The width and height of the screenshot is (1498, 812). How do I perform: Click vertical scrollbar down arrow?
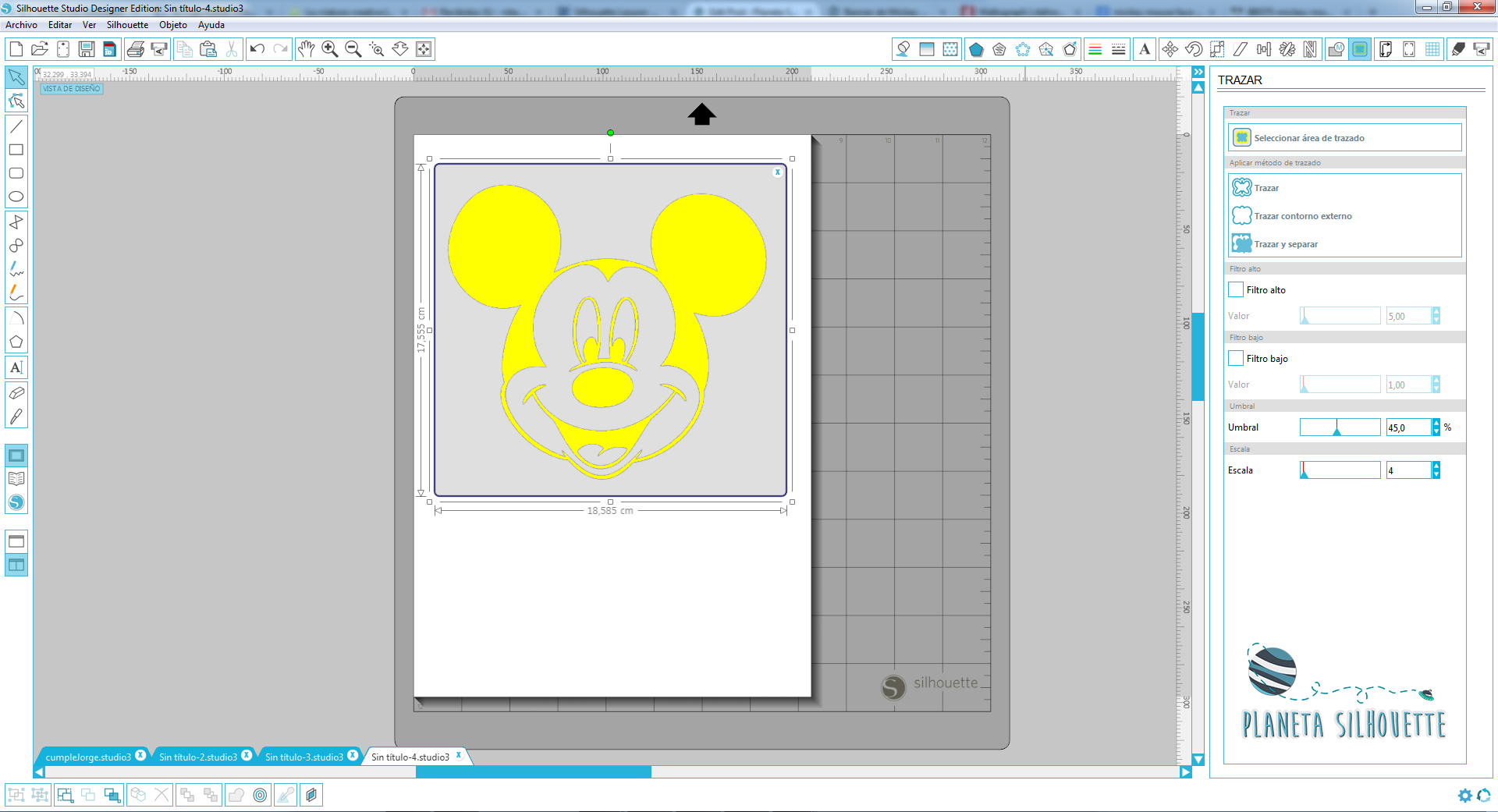(1198, 760)
